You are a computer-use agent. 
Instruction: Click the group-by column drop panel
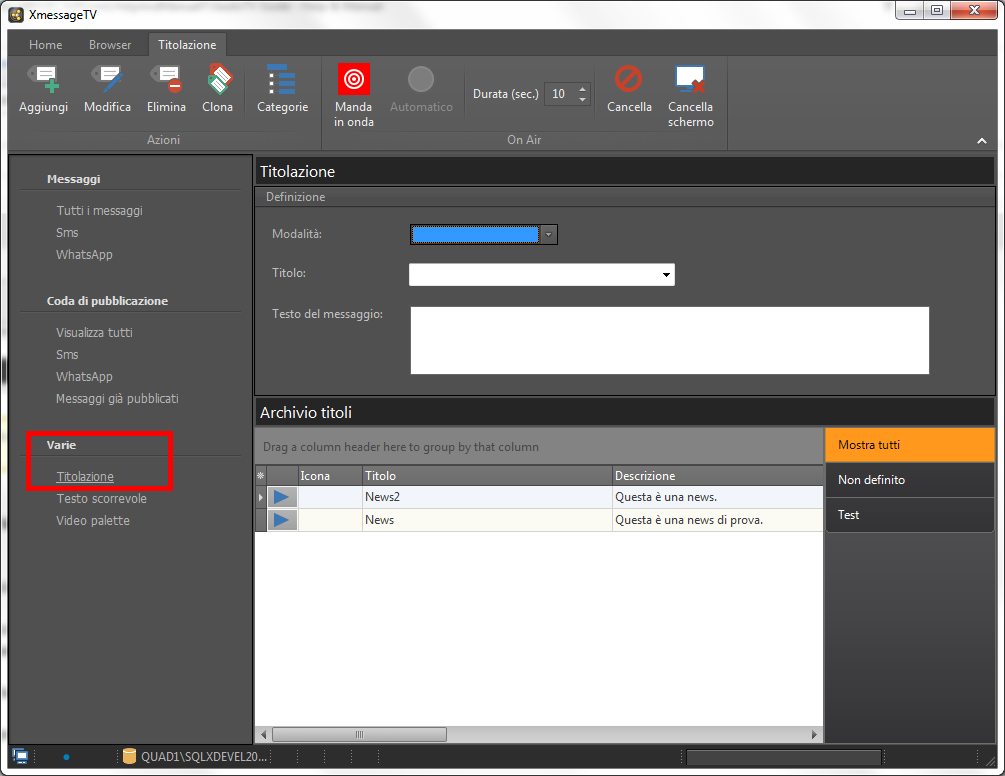(x=539, y=447)
